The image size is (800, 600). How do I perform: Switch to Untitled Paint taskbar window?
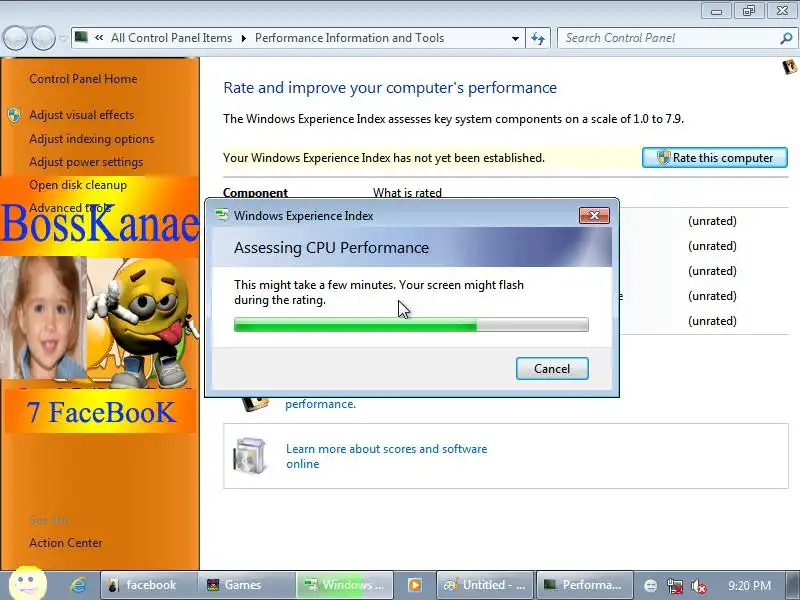tap(485, 585)
